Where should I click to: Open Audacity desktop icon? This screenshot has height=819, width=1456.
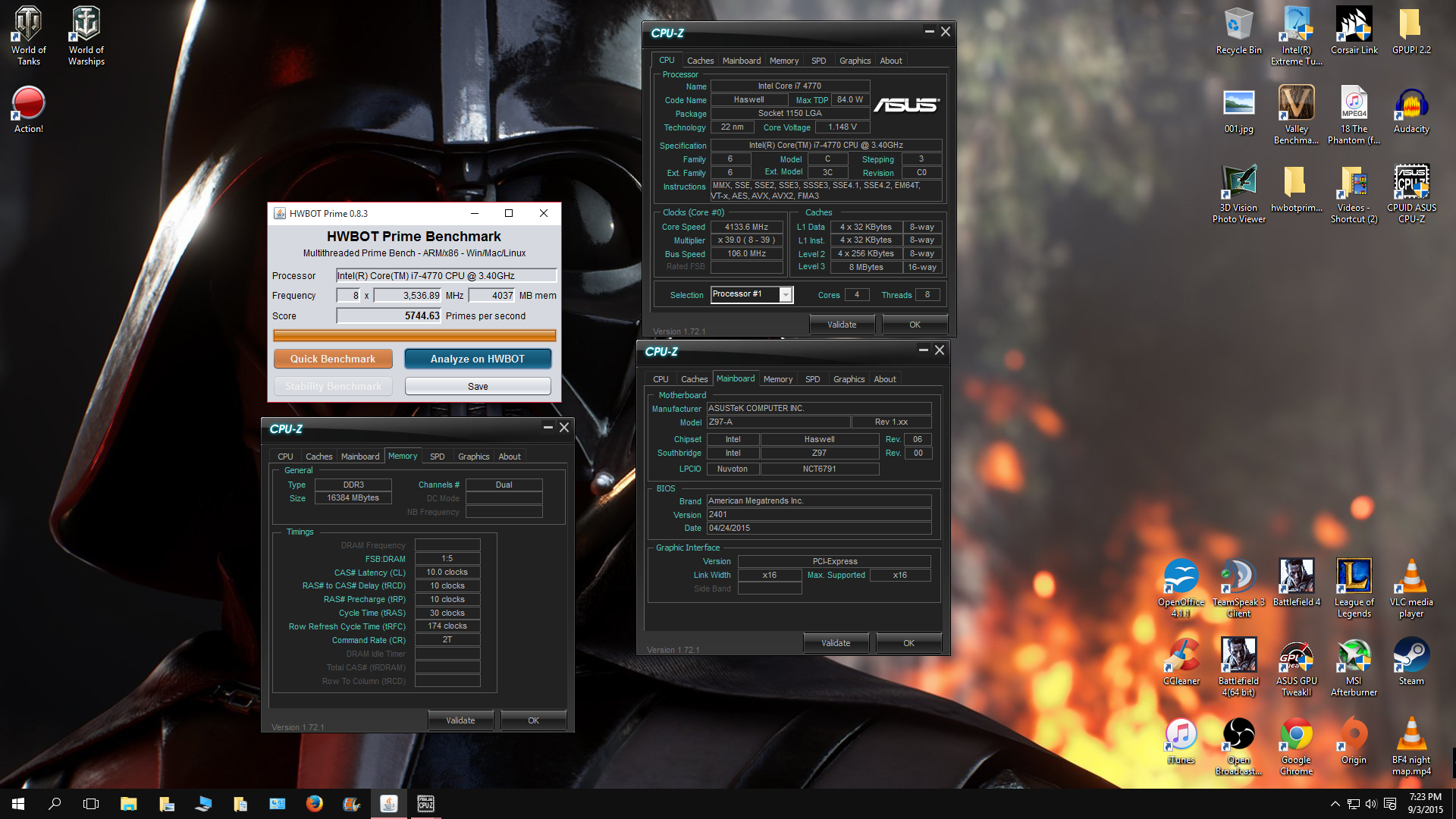click(1411, 109)
